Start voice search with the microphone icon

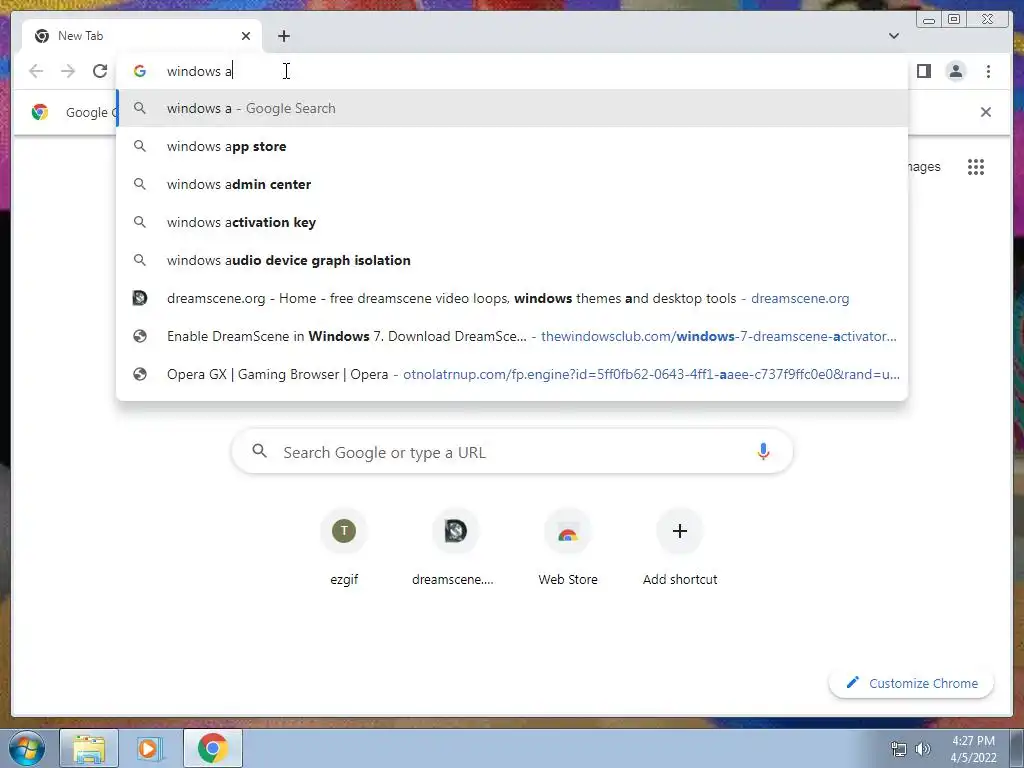763,451
